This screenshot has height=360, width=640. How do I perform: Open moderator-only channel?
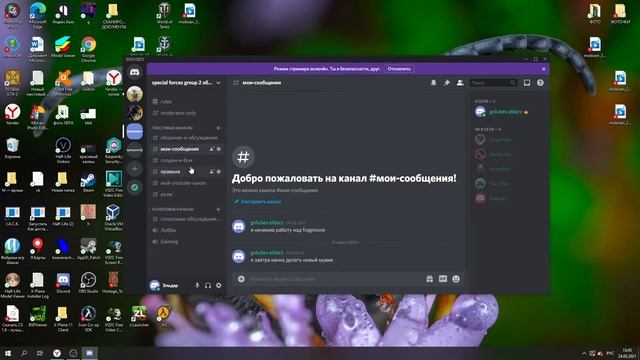[x=186, y=113]
